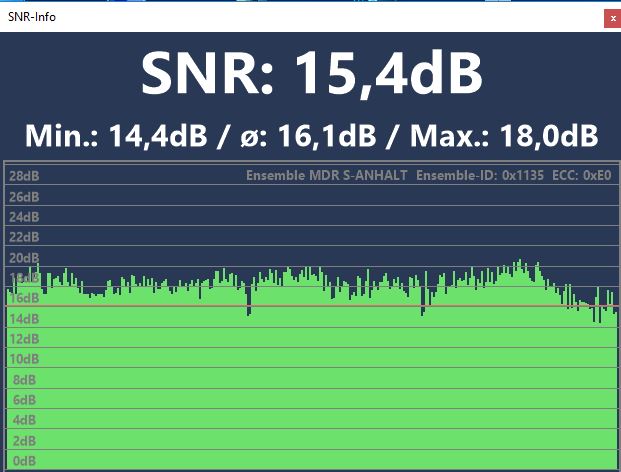Click the 28dB axis label

(24, 176)
